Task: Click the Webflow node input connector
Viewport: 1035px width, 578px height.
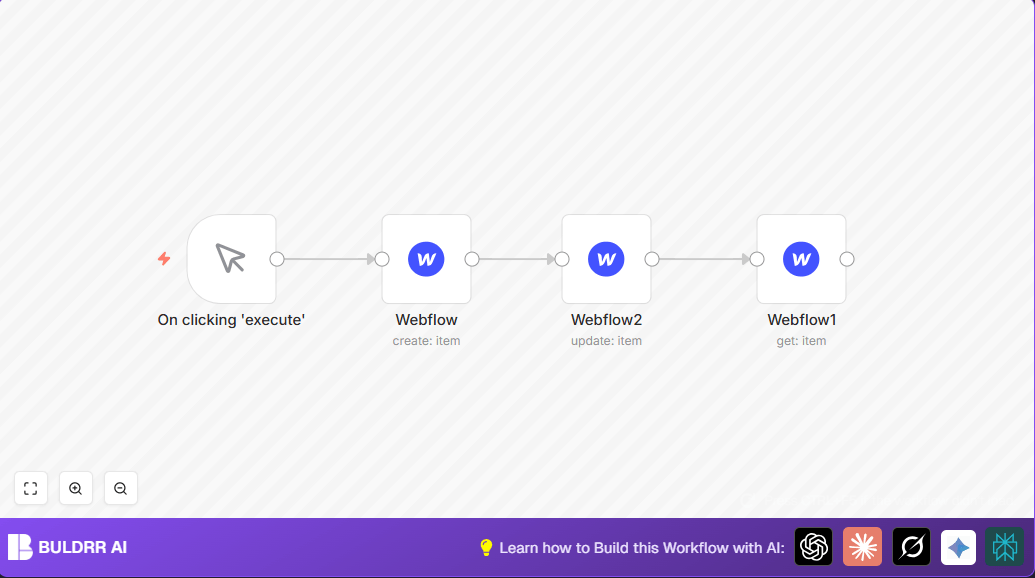Action: pyautogui.click(x=382, y=259)
